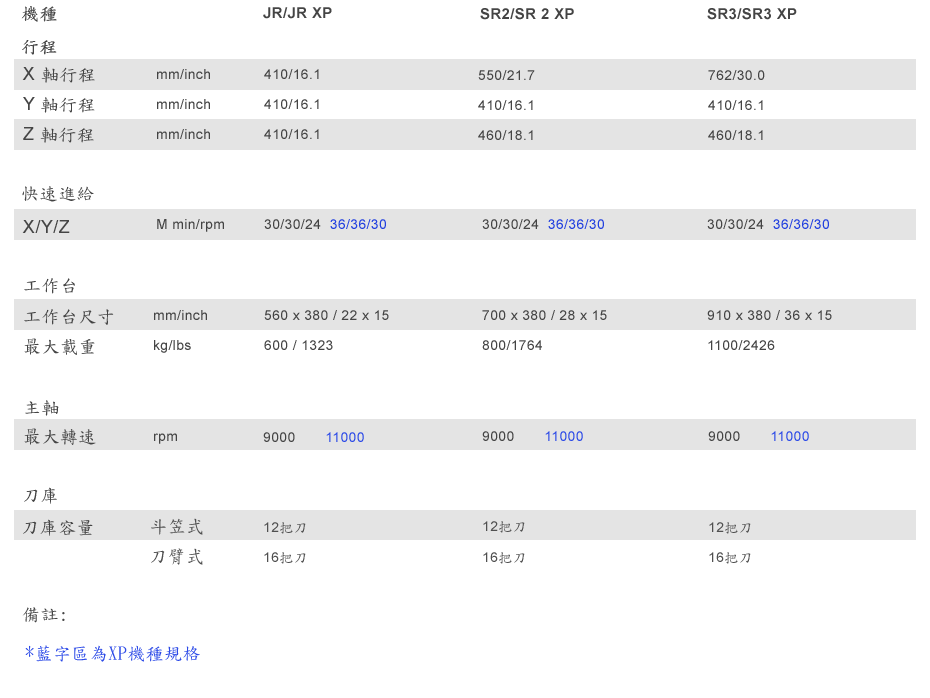Screen dimensions: 930x698
Task: Click the JR/JR XP column header
Action: click(x=297, y=13)
